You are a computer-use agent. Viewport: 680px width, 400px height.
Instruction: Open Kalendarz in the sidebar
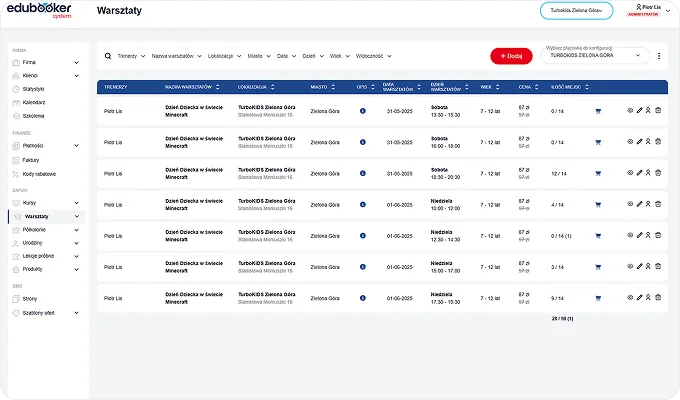pyautogui.click(x=35, y=102)
